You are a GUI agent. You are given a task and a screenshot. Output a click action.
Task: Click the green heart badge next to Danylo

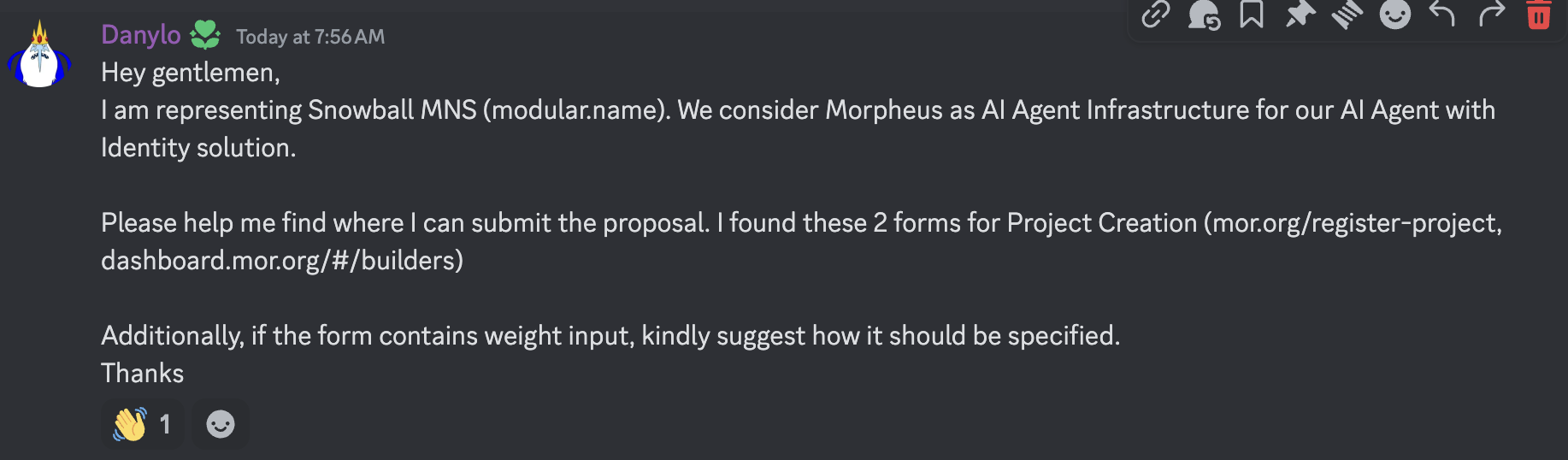coord(205,35)
